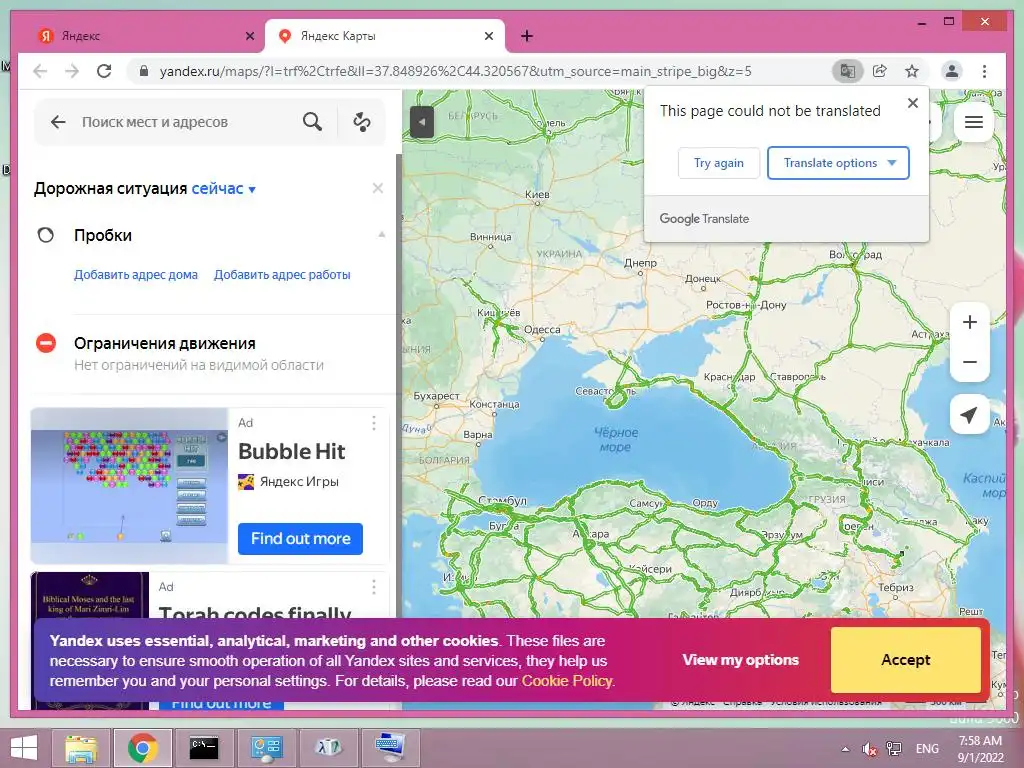Close the Яндекс Карты tab
The height and width of the screenshot is (768, 1024).
pos(488,37)
